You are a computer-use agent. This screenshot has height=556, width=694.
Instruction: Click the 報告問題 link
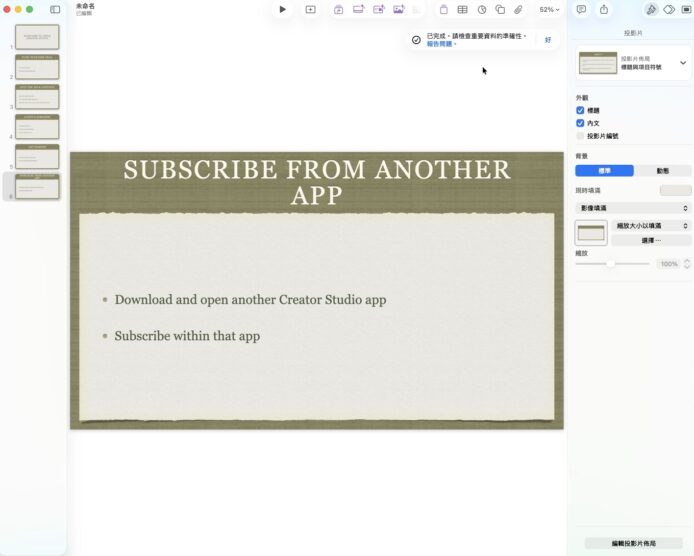click(x=440, y=44)
